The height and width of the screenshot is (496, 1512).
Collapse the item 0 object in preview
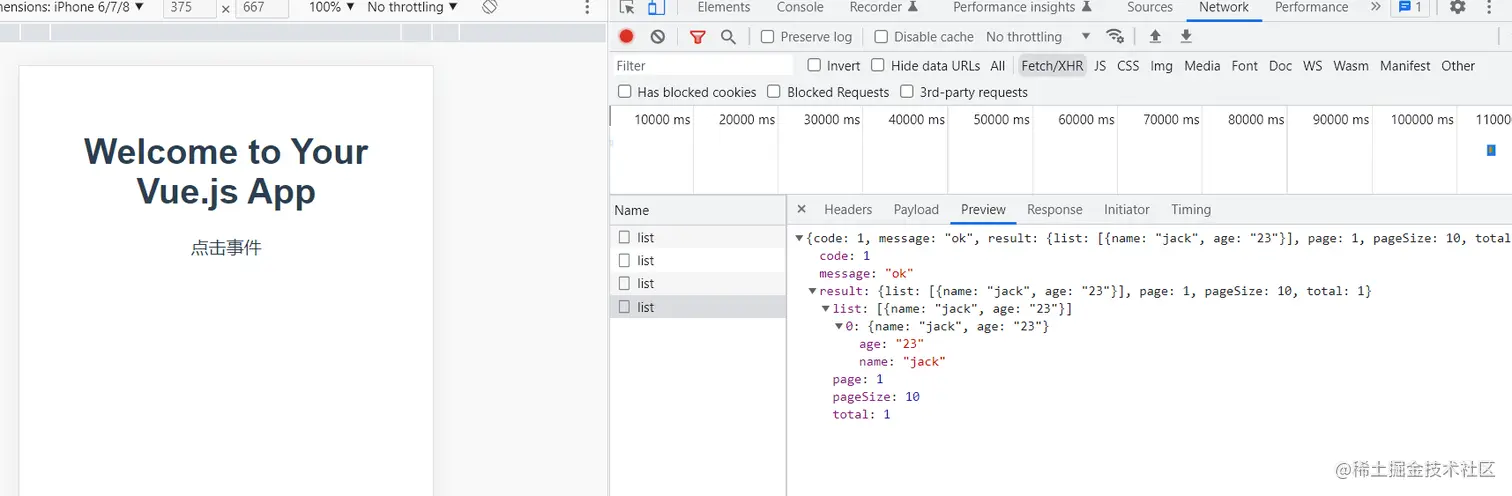click(x=839, y=327)
